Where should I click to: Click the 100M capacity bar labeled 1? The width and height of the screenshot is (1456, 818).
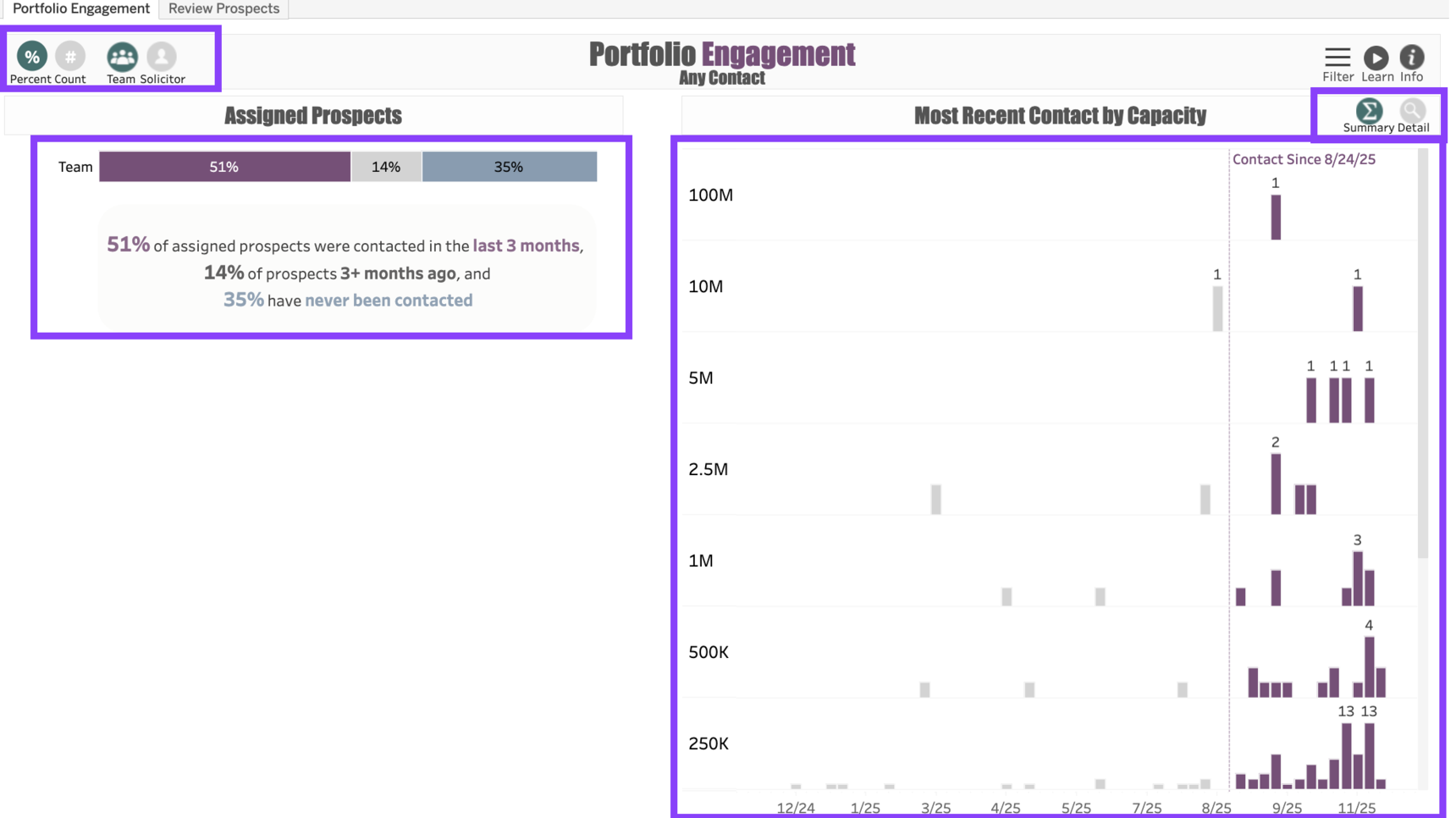tap(1276, 218)
